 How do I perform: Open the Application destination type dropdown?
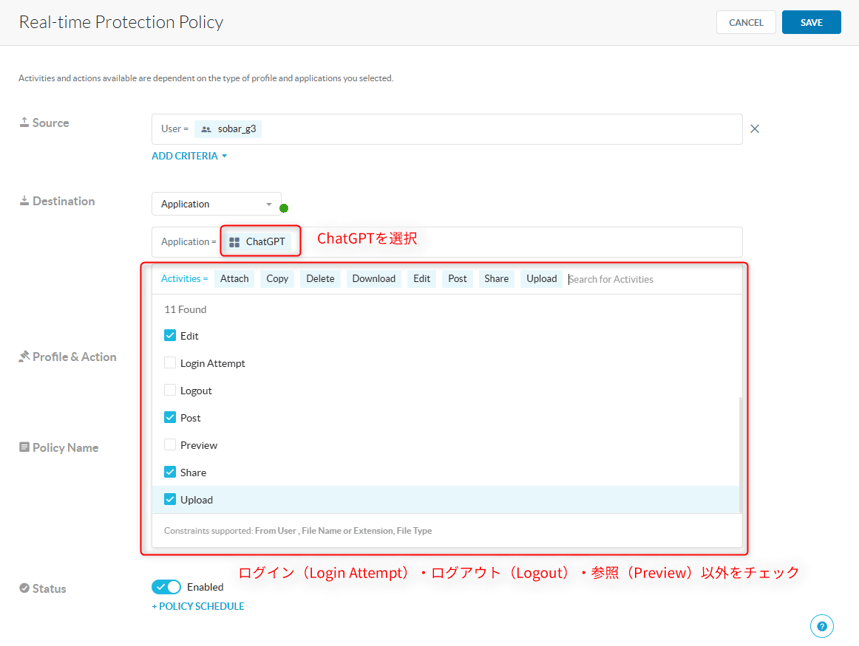click(x=216, y=204)
